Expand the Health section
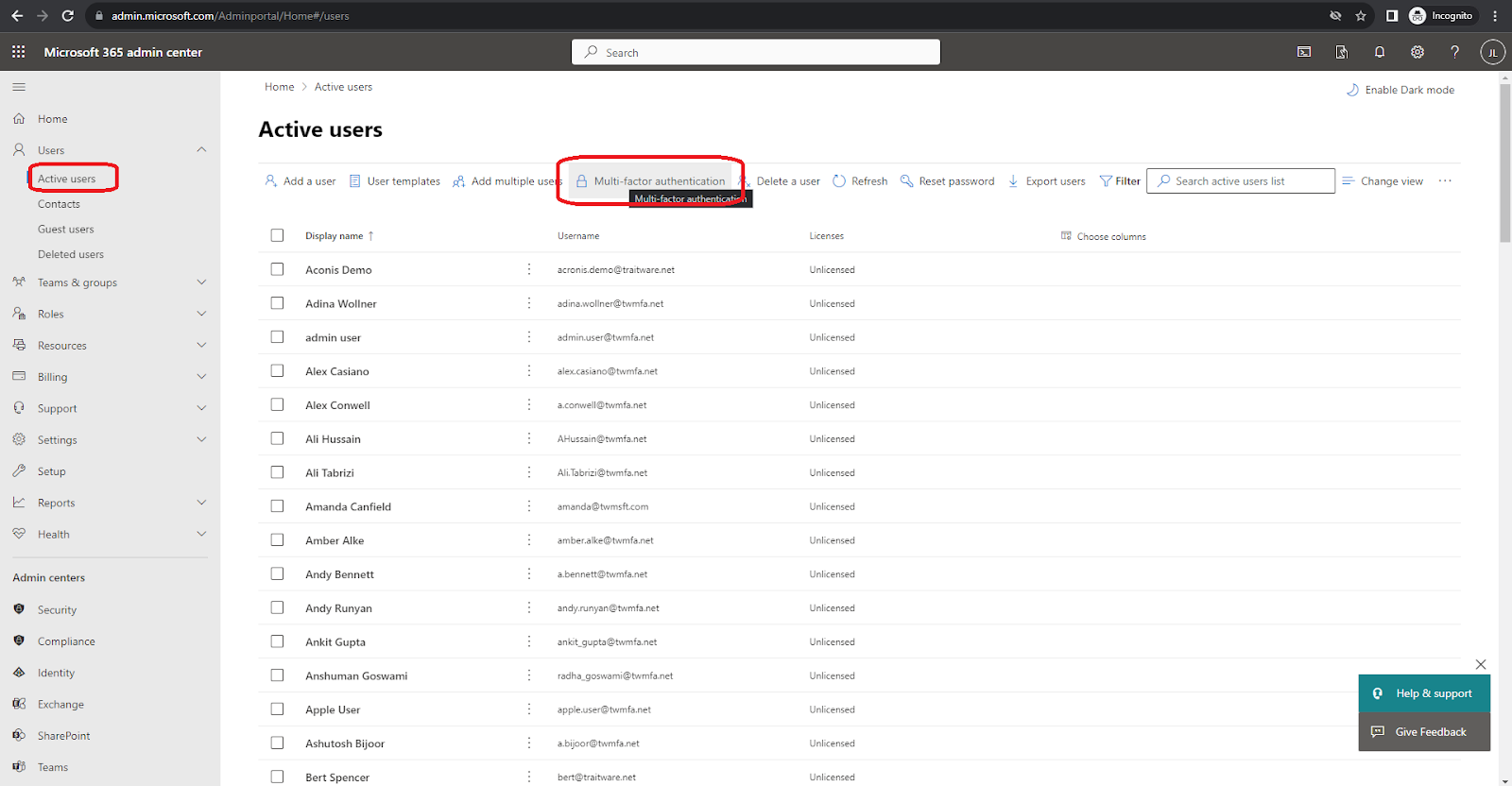The width and height of the screenshot is (1512, 786). (x=201, y=534)
